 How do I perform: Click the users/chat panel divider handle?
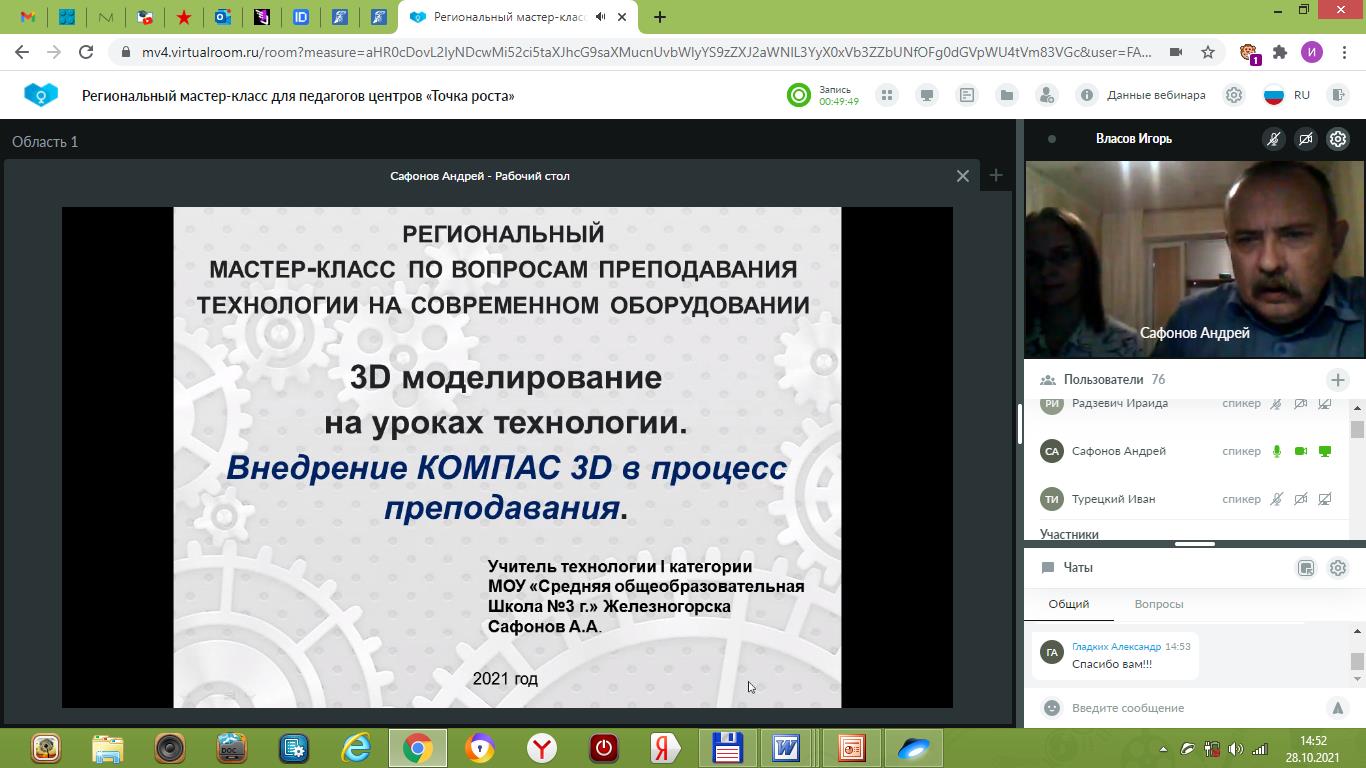[x=1194, y=544]
